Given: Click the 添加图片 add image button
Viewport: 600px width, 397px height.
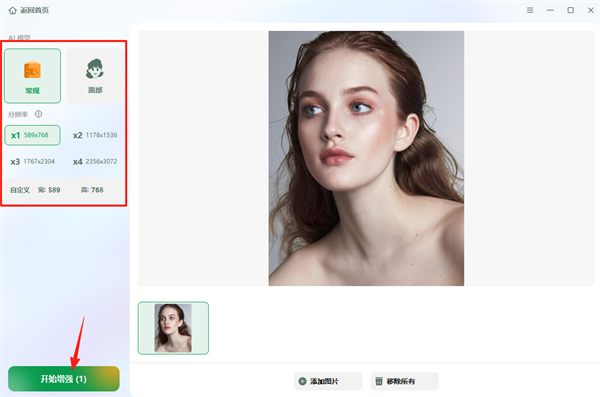Looking at the screenshot, I should [x=328, y=381].
